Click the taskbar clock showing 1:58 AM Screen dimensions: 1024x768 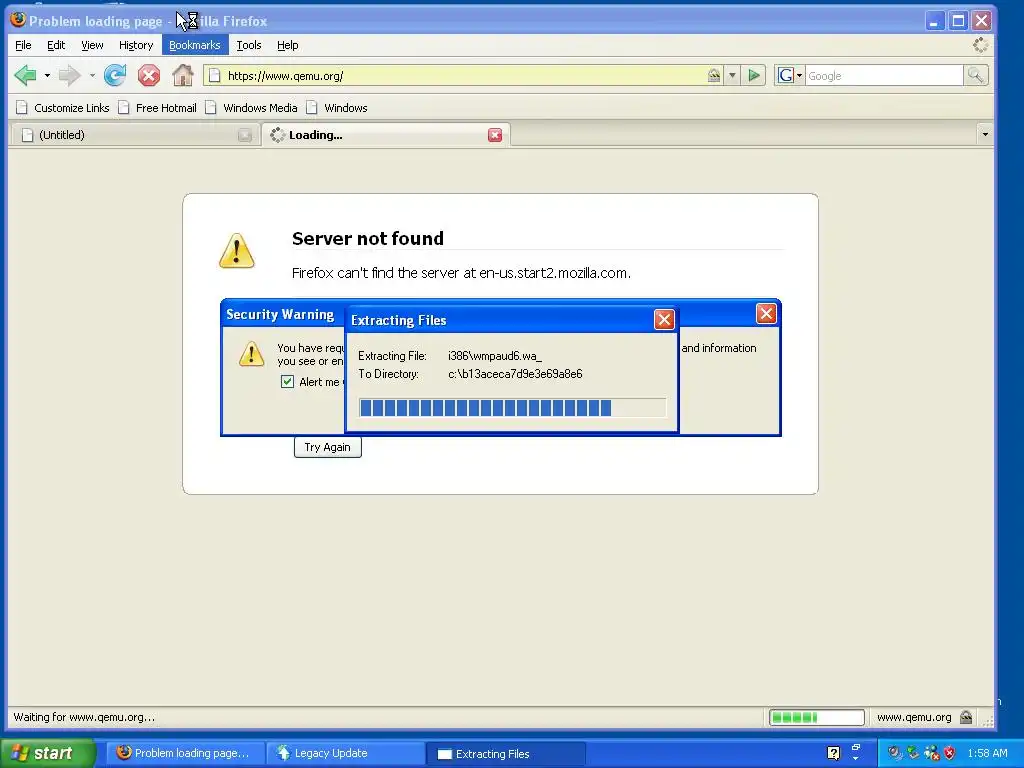tap(987, 753)
